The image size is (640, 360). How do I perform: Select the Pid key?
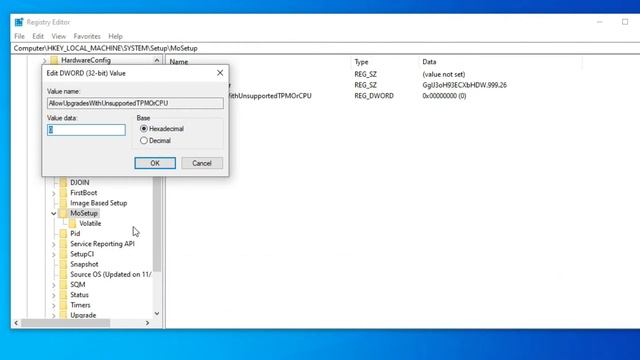point(75,233)
